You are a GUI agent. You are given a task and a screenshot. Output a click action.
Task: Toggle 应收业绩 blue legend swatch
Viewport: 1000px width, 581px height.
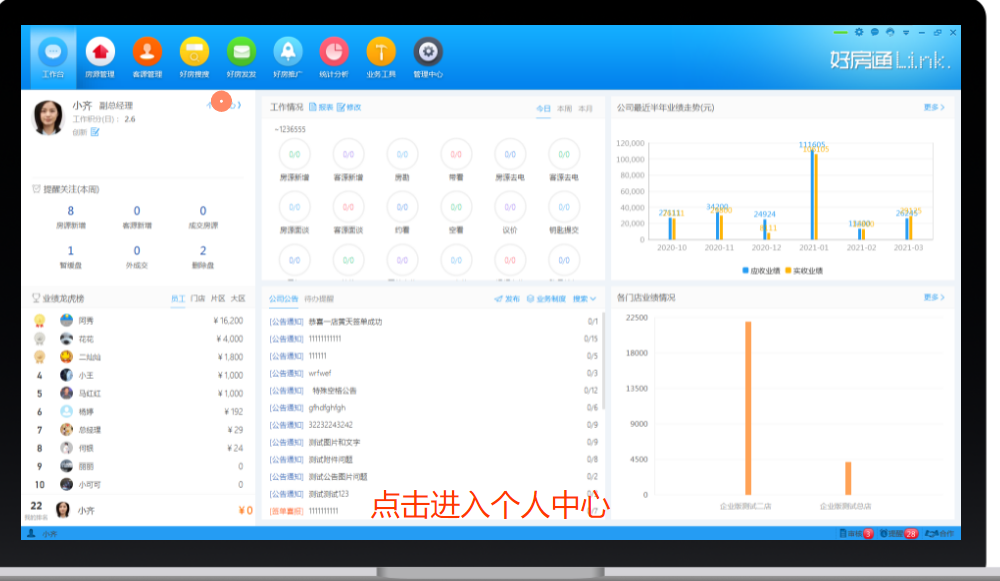745,270
